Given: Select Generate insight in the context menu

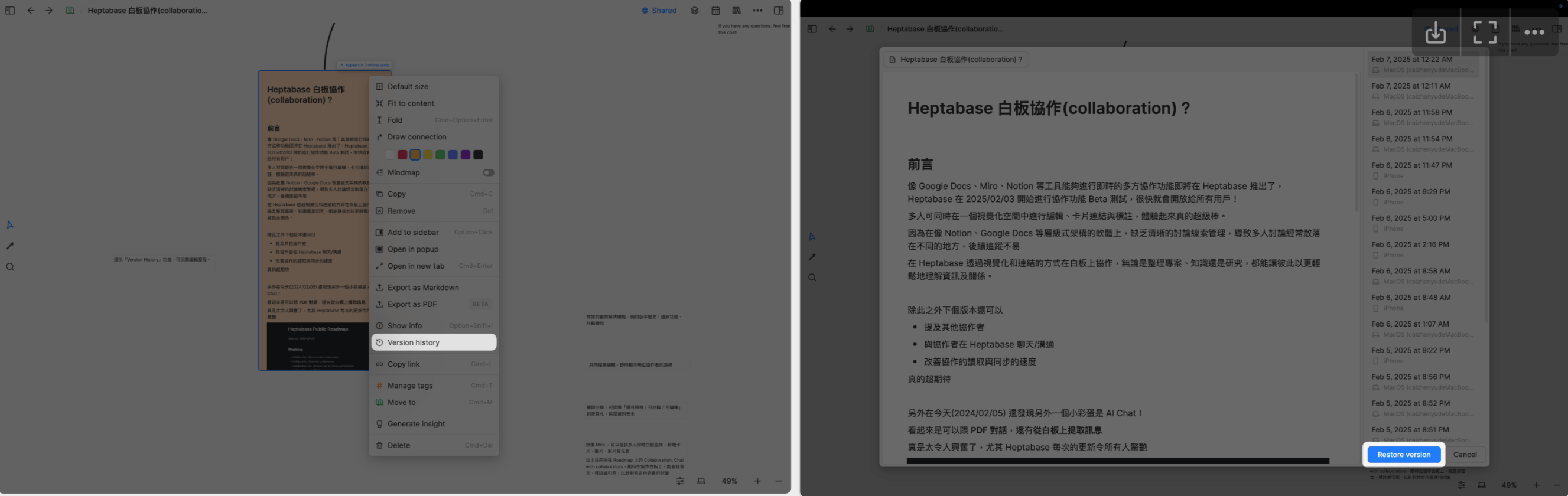Looking at the screenshot, I should (434, 423).
